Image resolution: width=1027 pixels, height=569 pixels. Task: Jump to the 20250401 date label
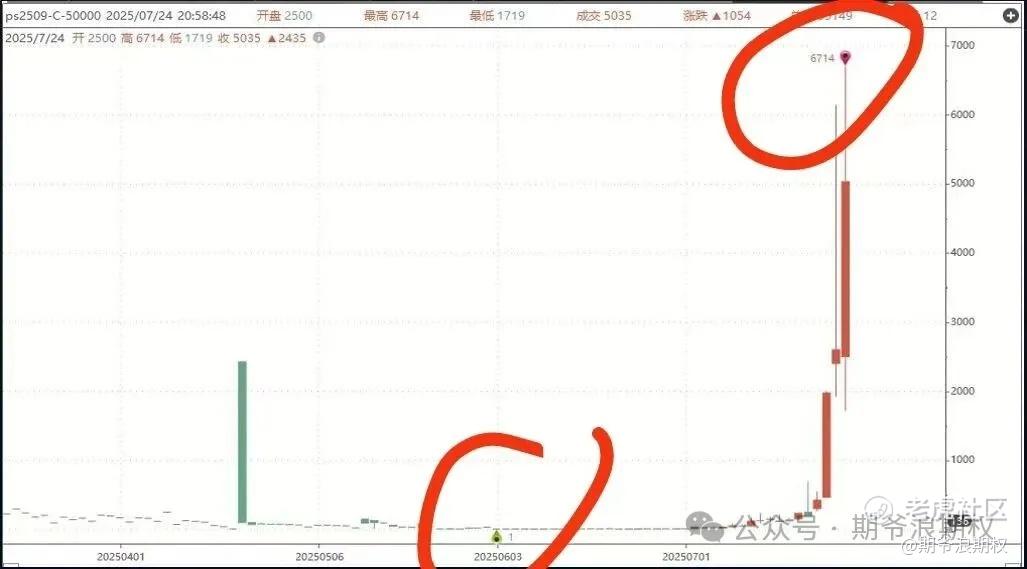click(121, 557)
